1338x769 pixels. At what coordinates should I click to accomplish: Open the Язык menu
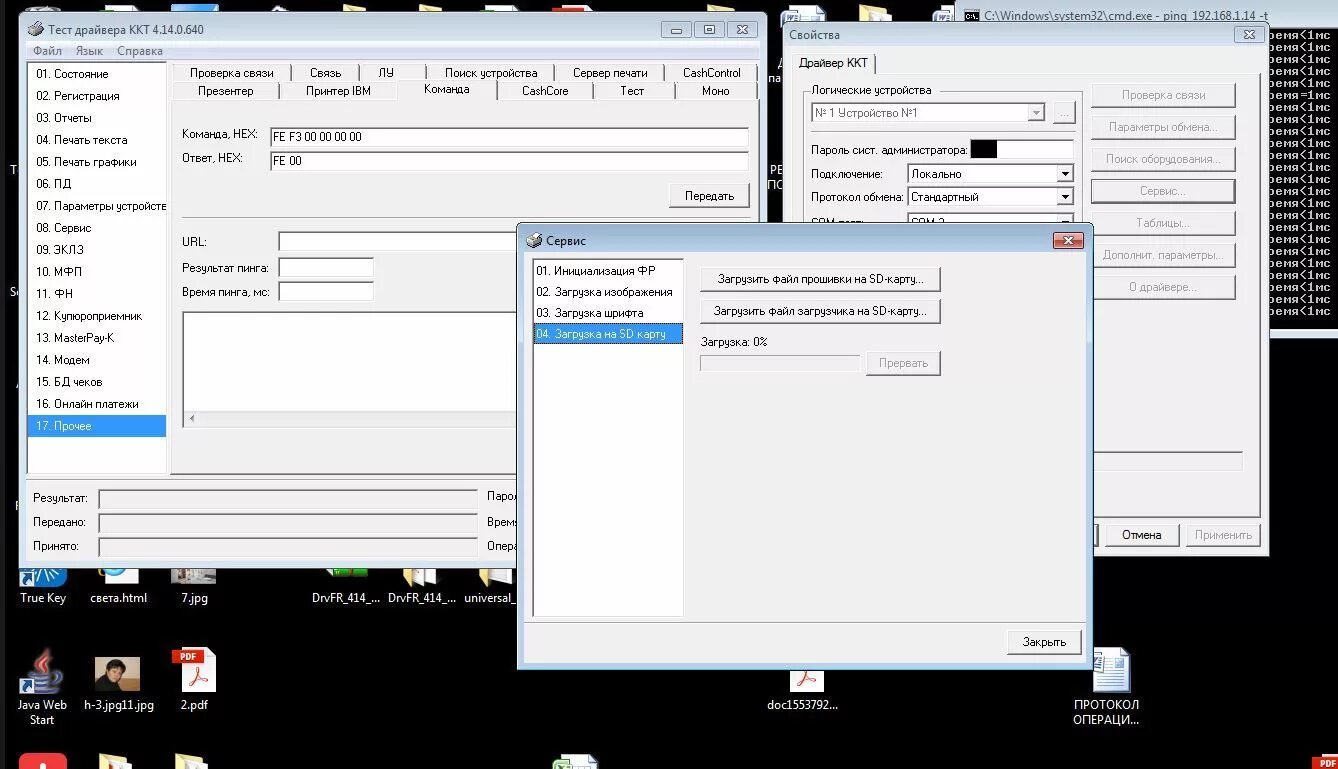click(89, 51)
